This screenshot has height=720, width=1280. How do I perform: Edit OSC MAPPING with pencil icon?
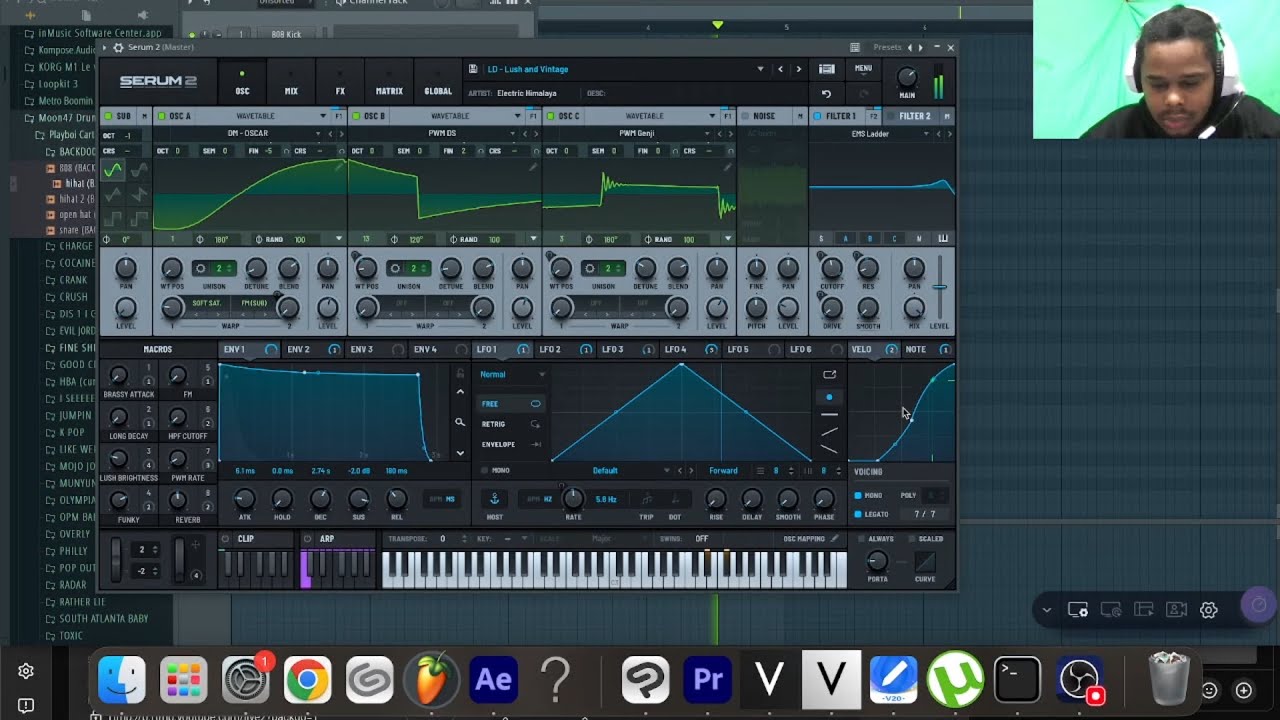coord(835,539)
